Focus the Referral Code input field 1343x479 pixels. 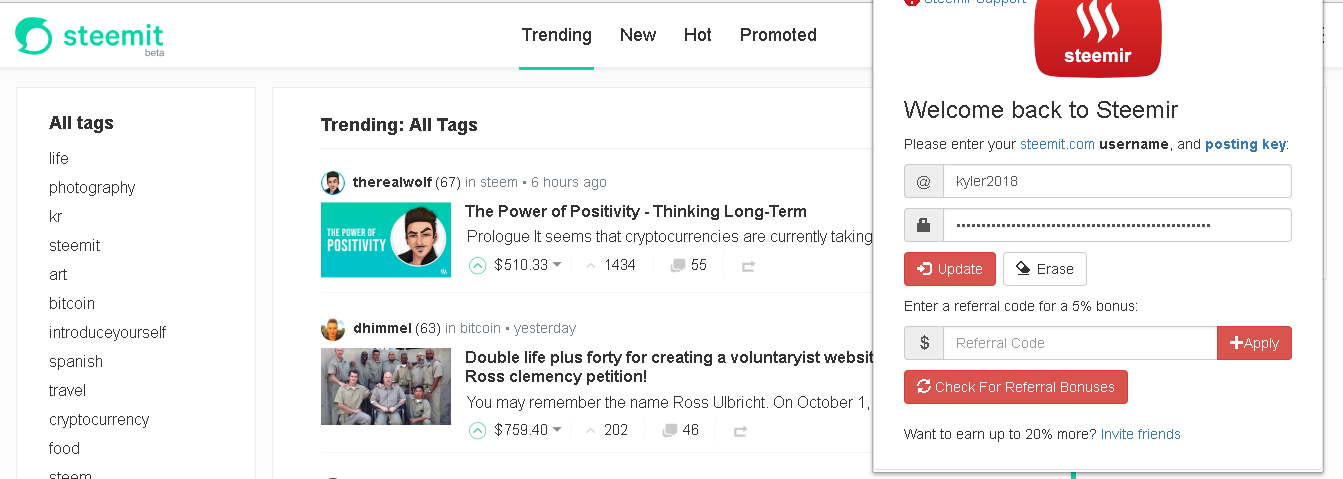(x=1079, y=343)
